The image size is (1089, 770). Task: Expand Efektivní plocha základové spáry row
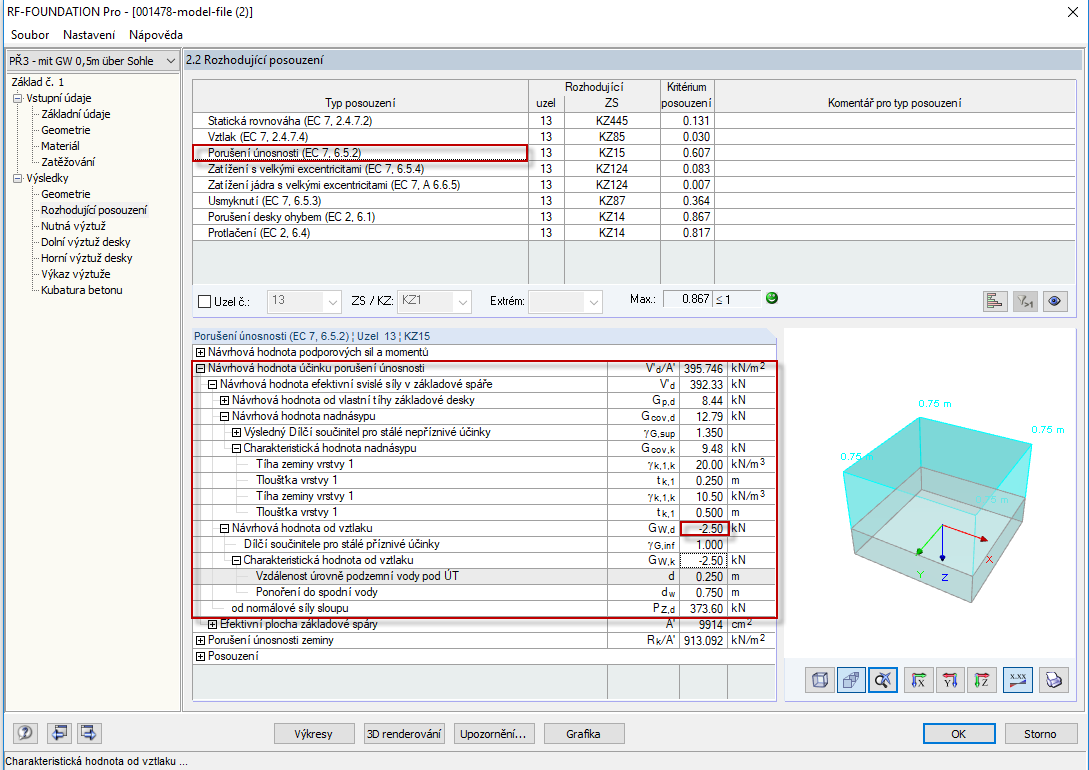pos(213,624)
